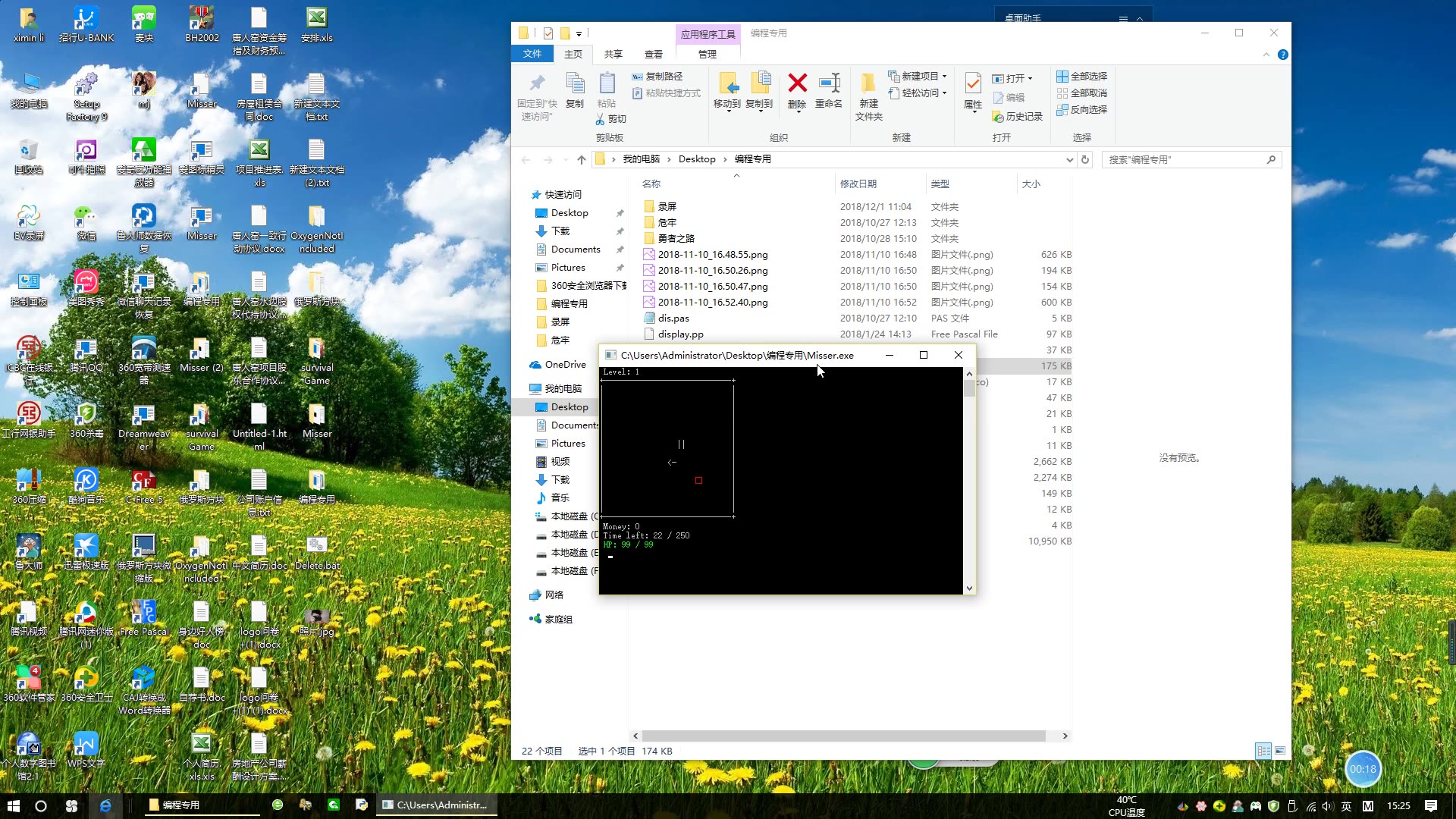
Task: Open the File (文件) menu tab
Action: [532, 54]
